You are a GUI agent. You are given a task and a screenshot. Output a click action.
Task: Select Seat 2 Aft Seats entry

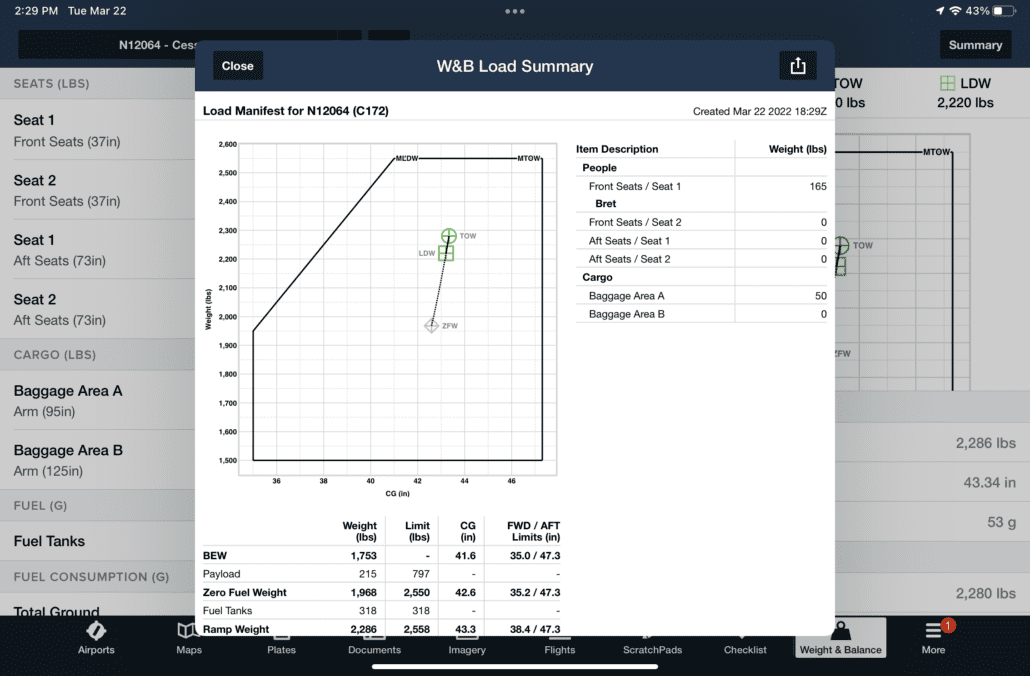pyautogui.click(x=97, y=308)
